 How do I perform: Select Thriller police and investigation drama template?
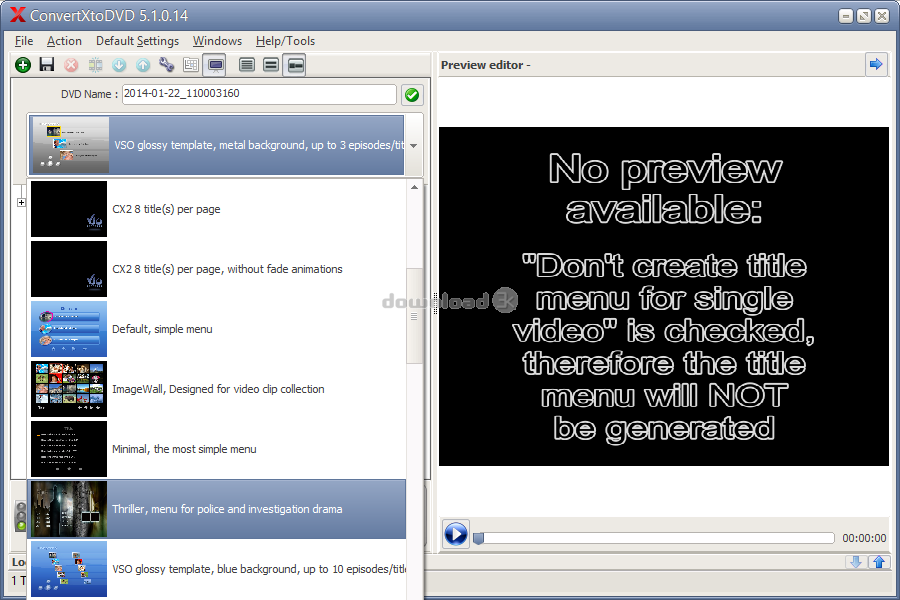pyautogui.click(x=218, y=509)
